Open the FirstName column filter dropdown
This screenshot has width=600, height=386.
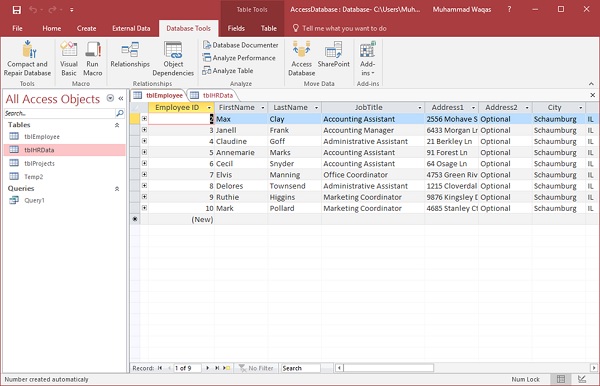[263, 108]
